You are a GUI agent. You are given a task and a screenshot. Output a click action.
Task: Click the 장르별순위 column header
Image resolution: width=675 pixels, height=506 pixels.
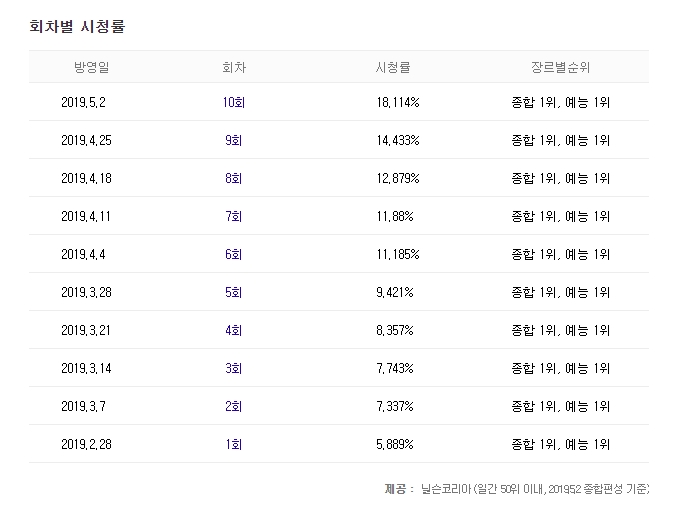click(560, 67)
